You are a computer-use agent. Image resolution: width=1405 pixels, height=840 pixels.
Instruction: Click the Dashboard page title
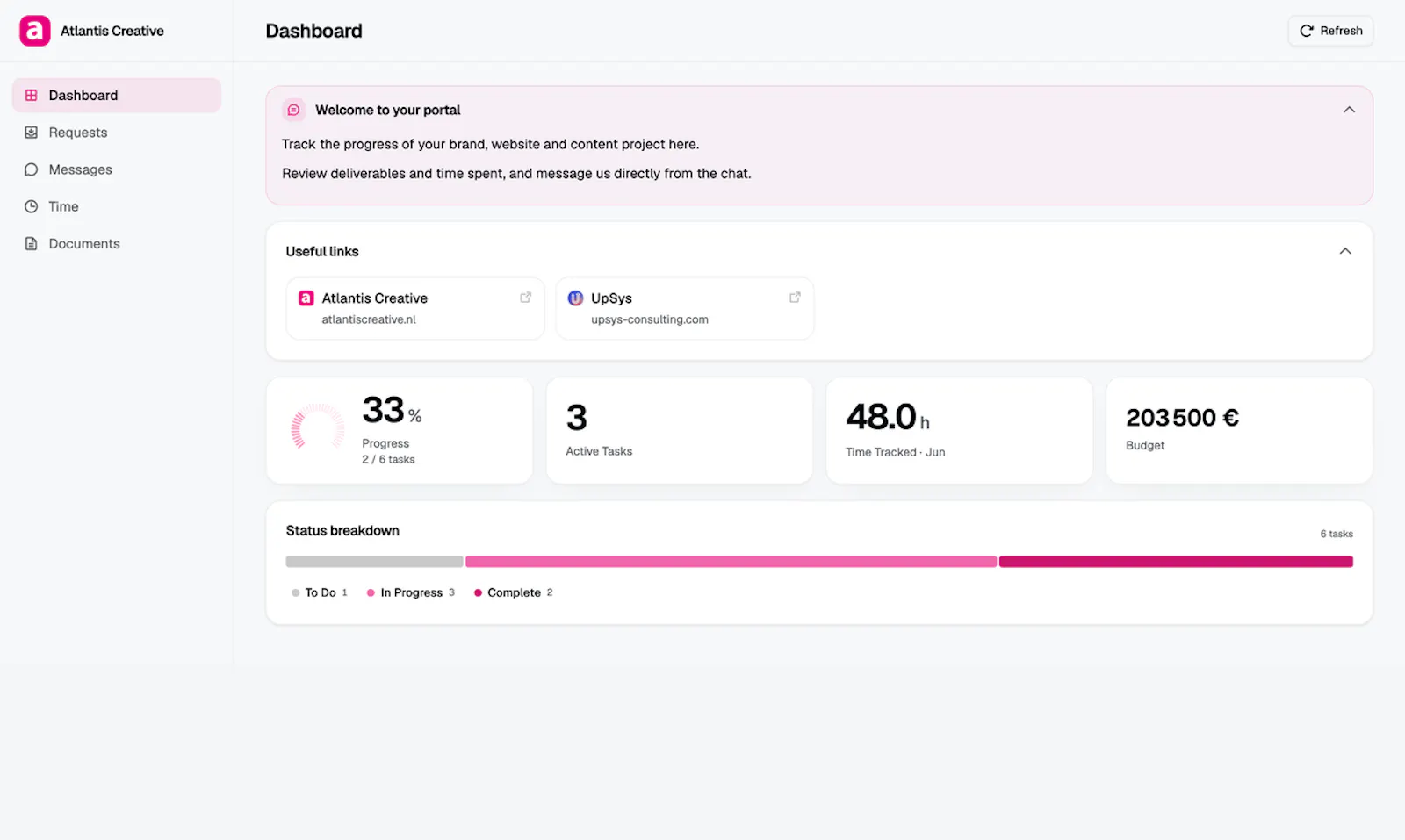[313, 31]
